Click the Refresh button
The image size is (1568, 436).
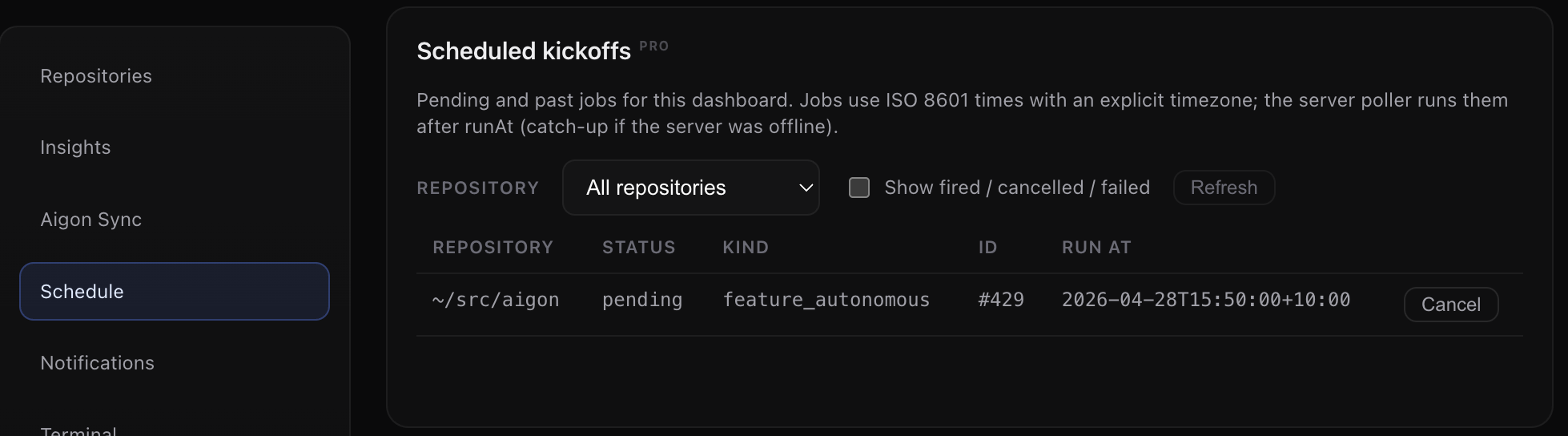[1223, 188]
